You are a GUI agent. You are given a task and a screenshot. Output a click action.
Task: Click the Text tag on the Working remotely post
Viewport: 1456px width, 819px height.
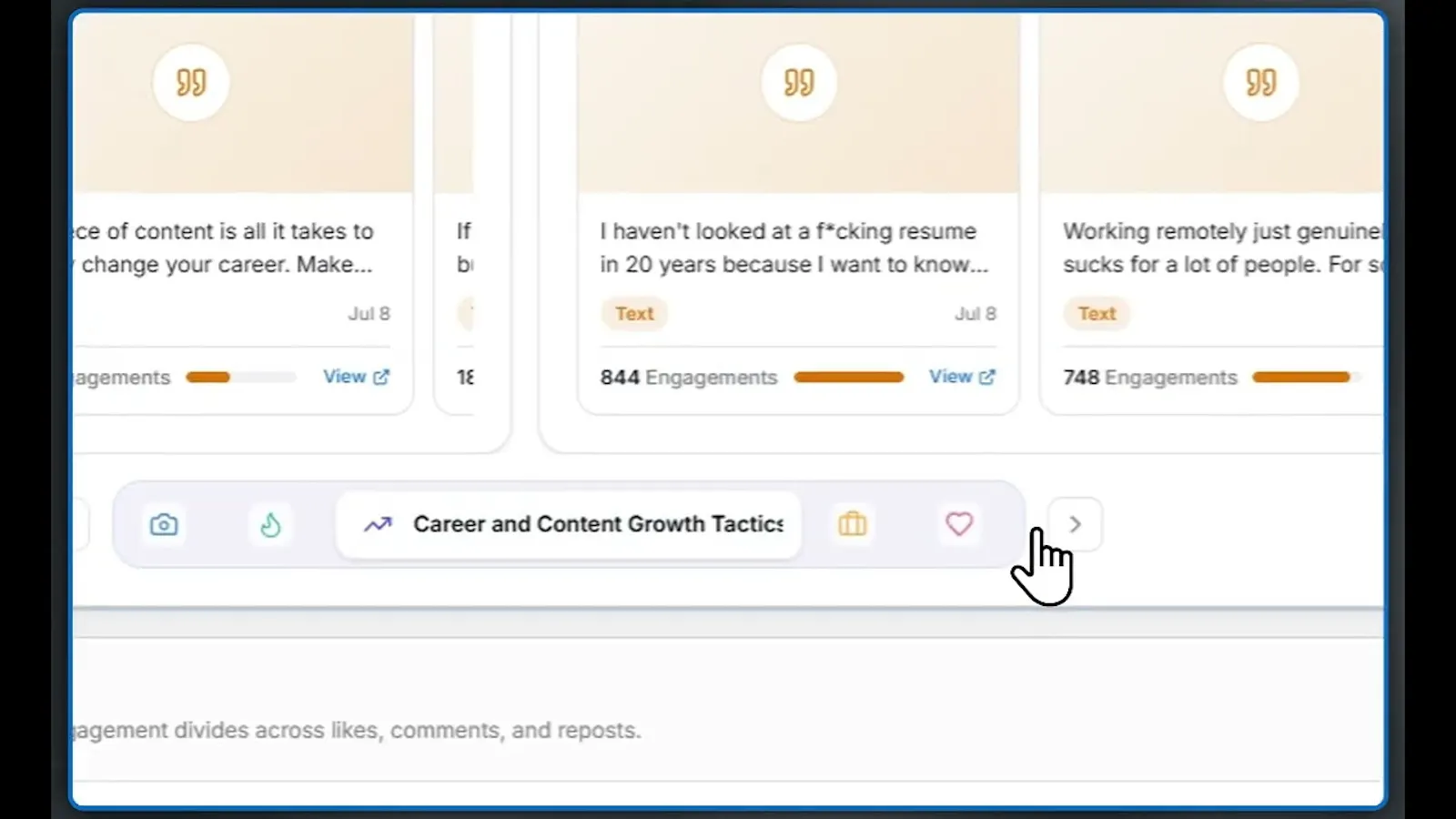tap(1097, 313)
